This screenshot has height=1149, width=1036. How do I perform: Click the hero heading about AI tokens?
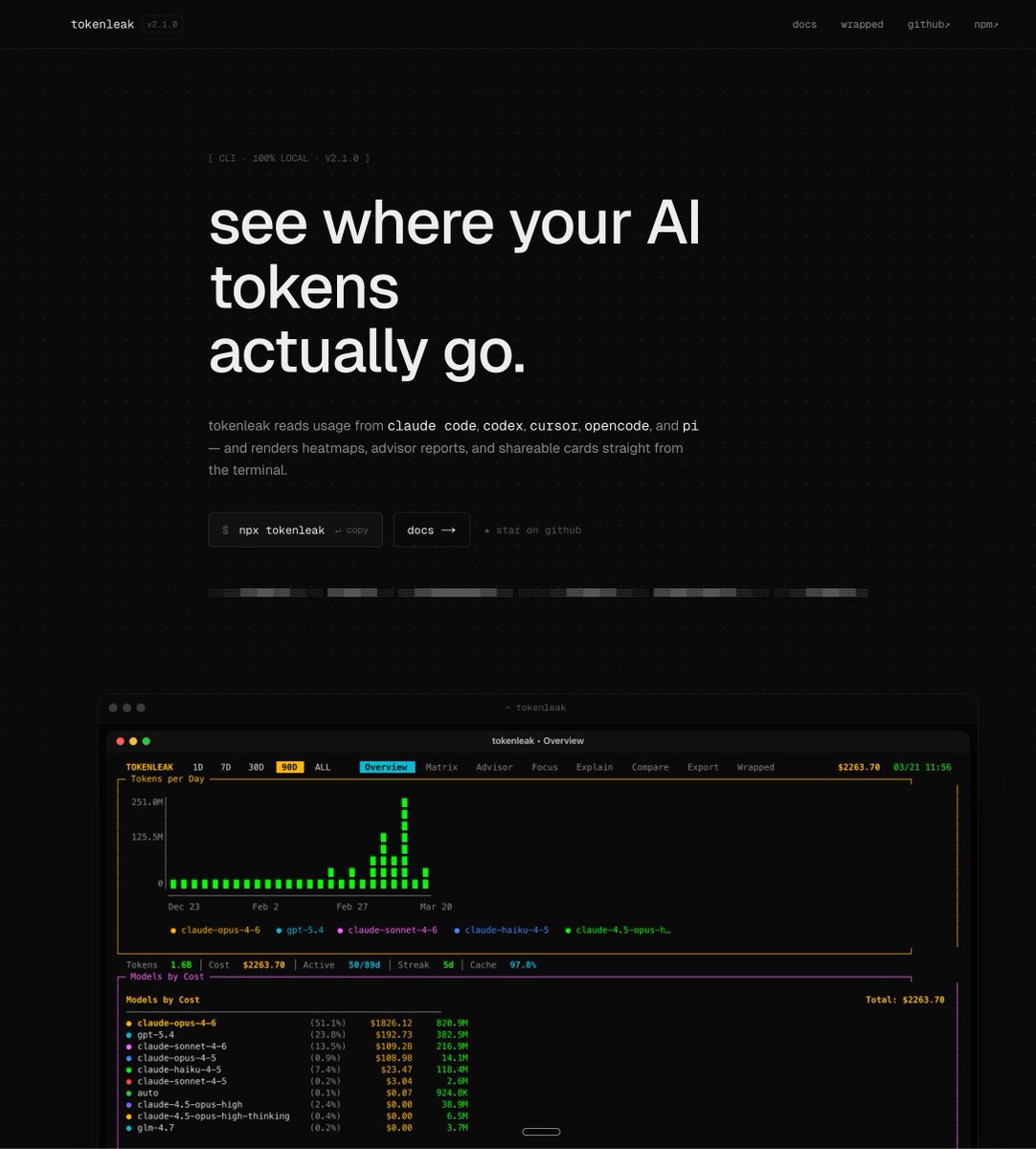(455, 287)
